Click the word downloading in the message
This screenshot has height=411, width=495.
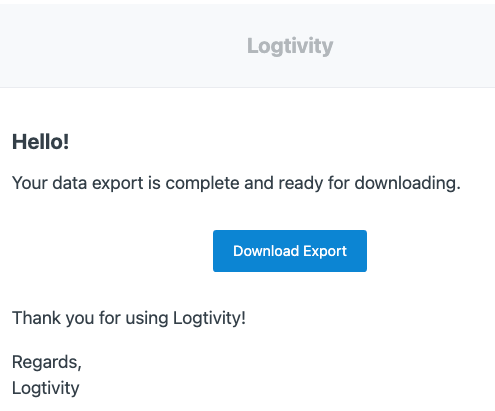click(407, 183)
